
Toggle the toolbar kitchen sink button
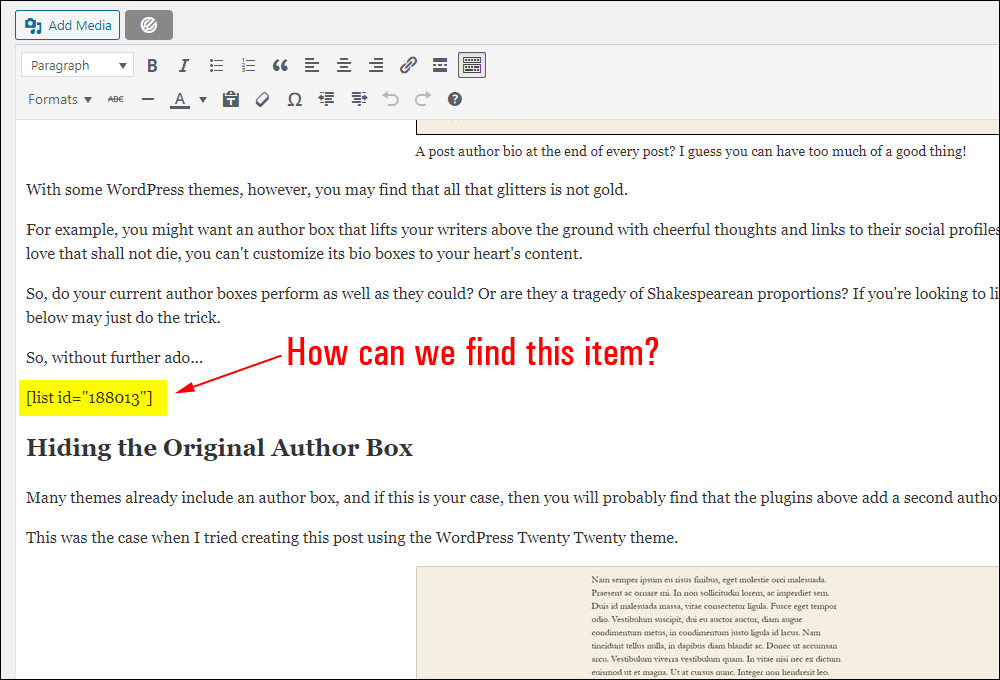(x=472, y=65)
